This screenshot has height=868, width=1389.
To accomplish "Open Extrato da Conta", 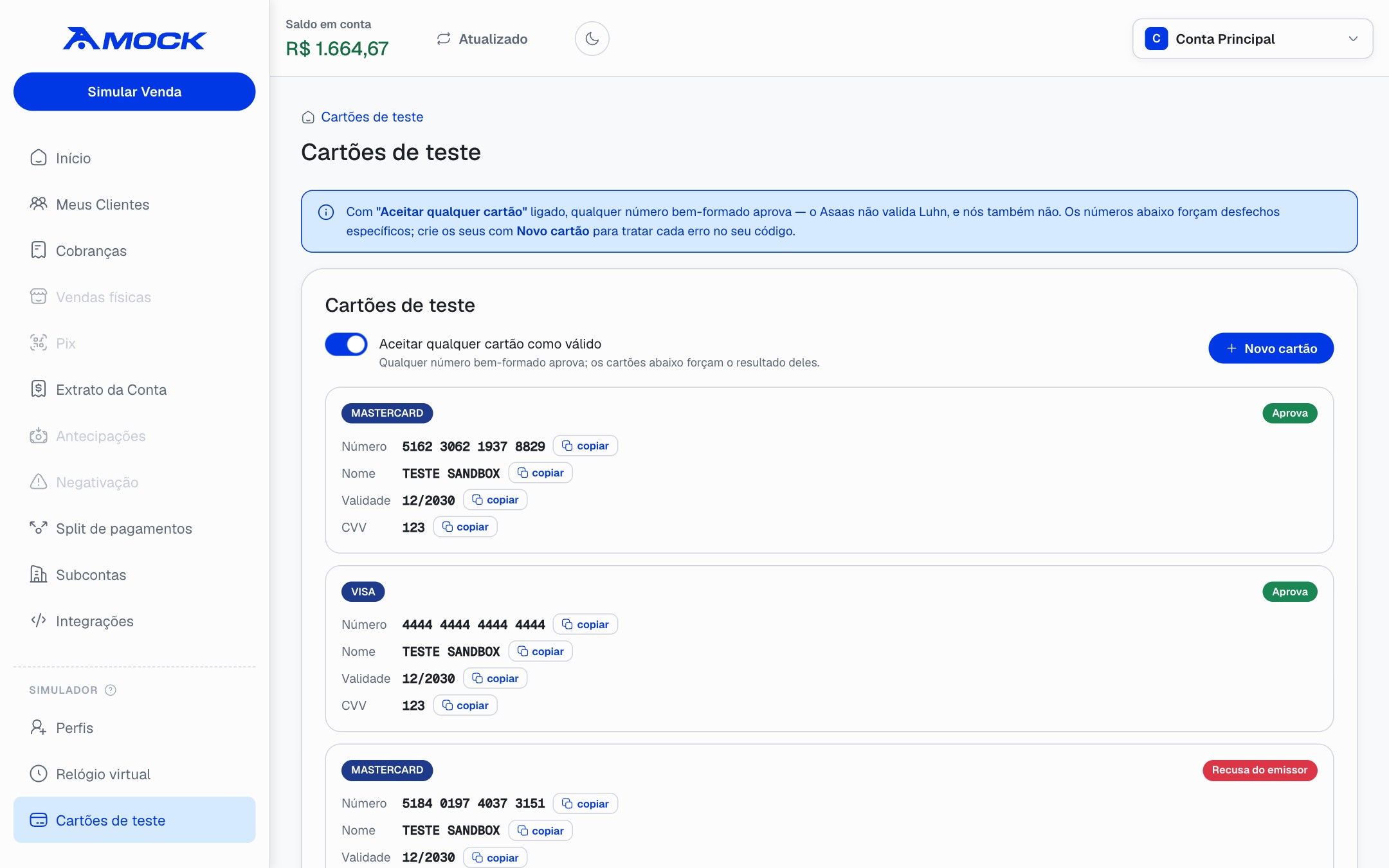I will point(134,390).
